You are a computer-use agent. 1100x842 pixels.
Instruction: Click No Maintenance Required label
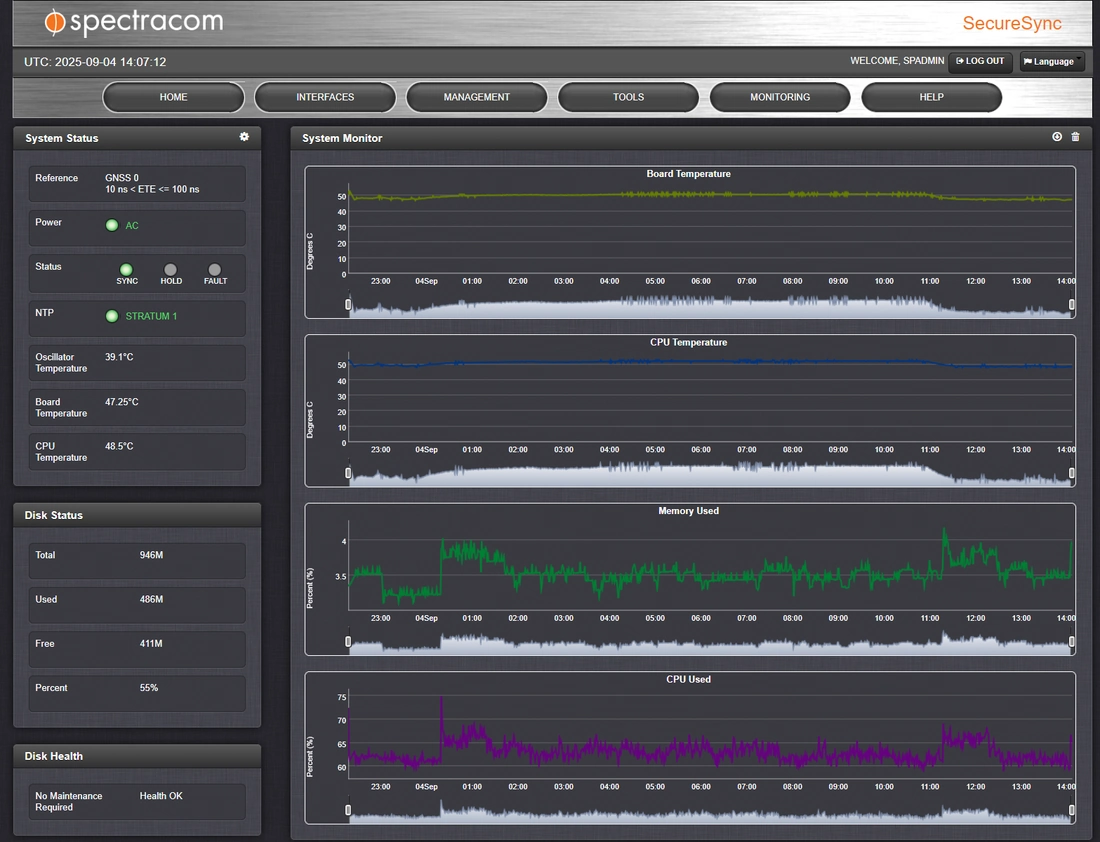69,801
